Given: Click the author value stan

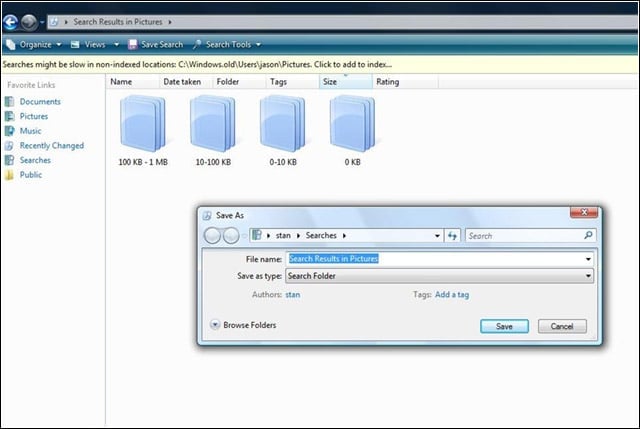Looking at the screenshot, I should pos(293,295).
